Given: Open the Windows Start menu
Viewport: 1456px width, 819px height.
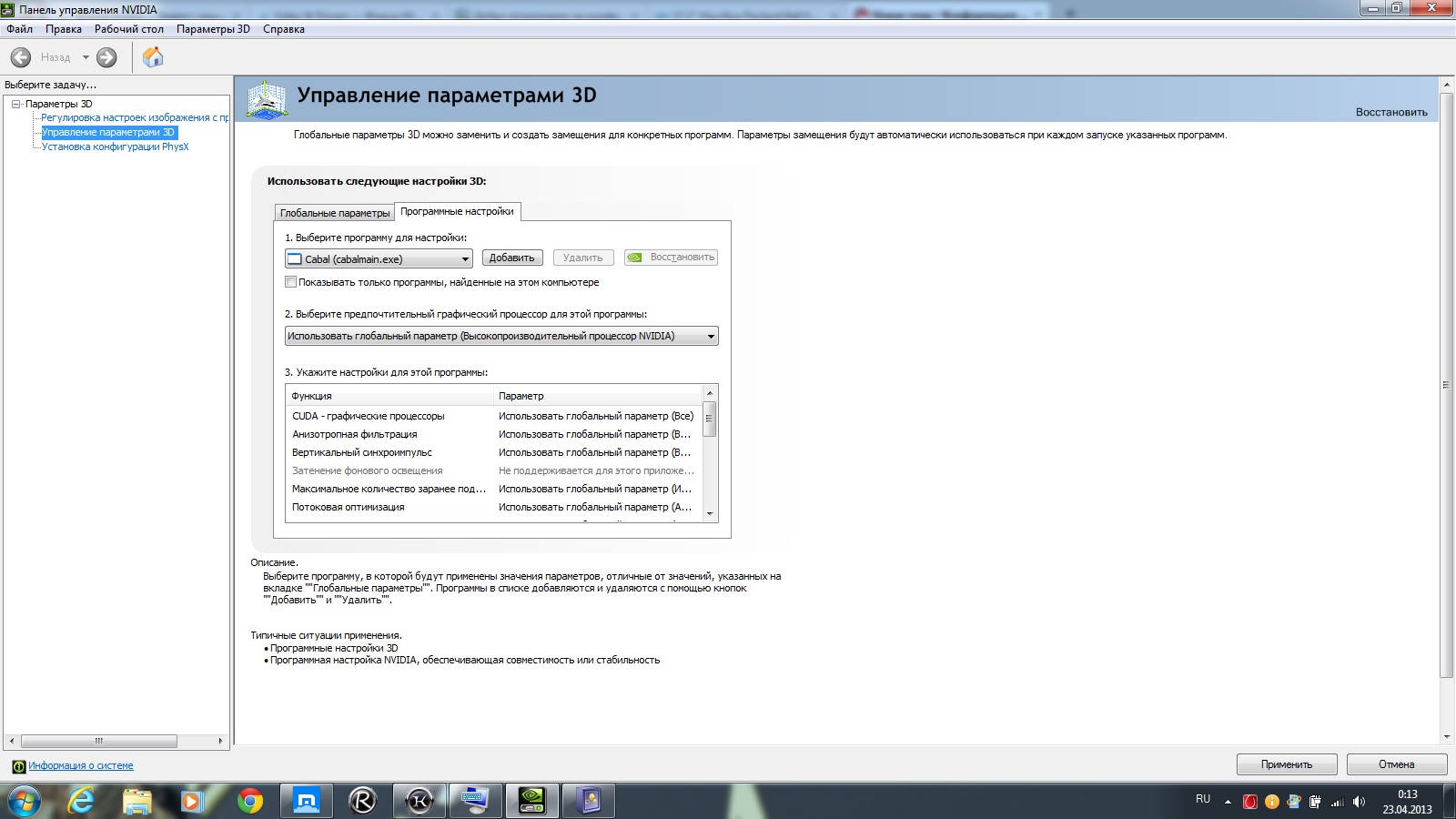Looking at the screenshot, I should (x=24, y=801).
